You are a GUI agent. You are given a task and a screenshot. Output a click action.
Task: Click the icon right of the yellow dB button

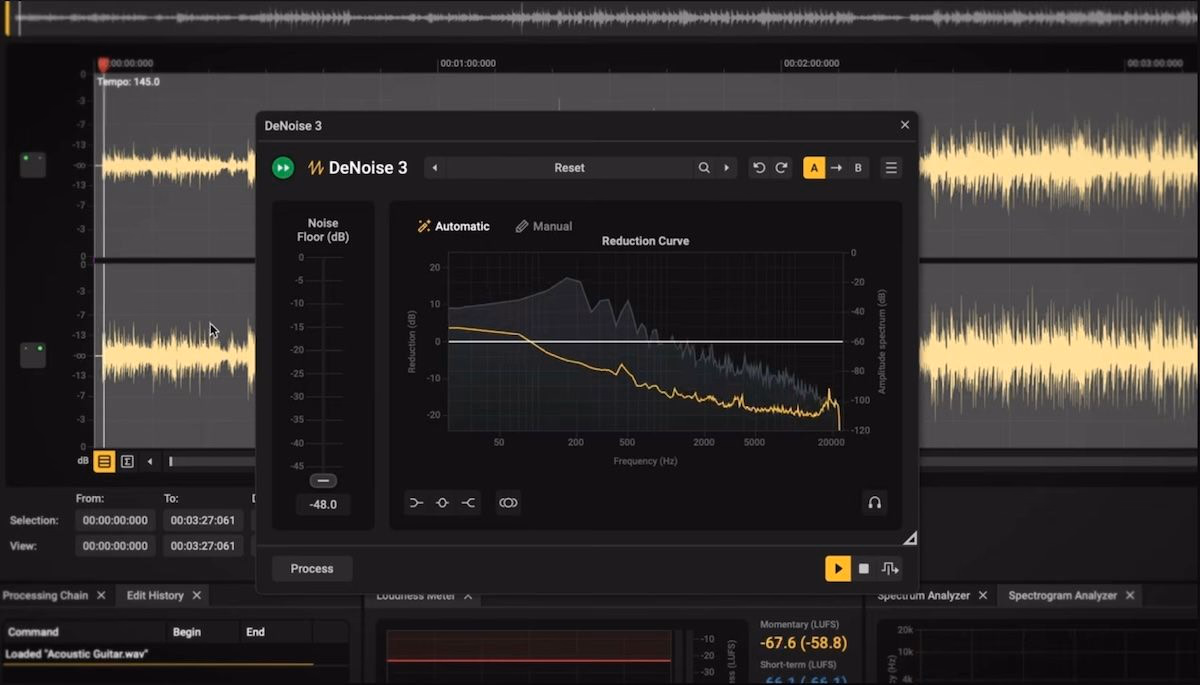point(128,461)
